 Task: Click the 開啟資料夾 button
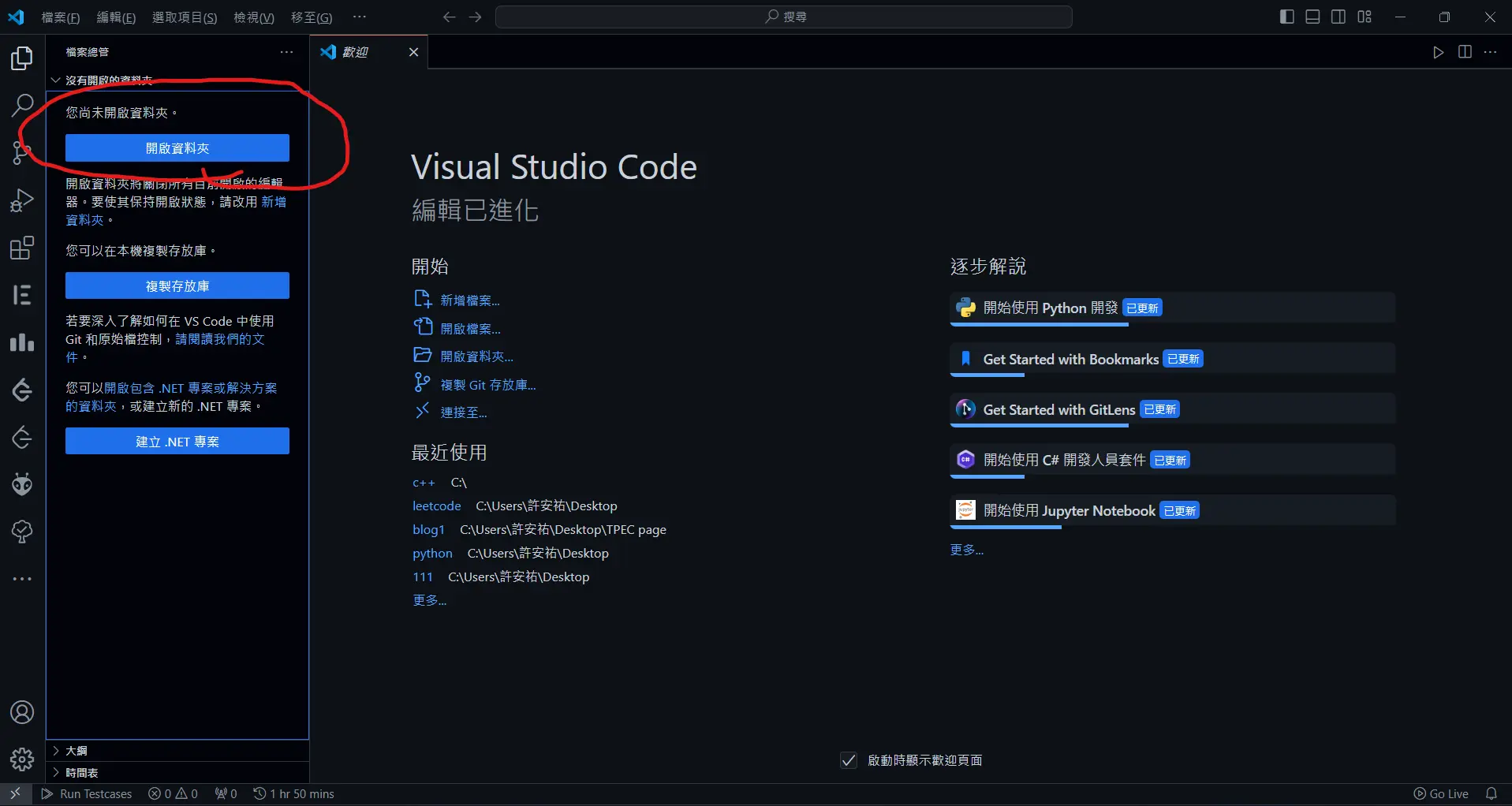(x=177, y=148)
